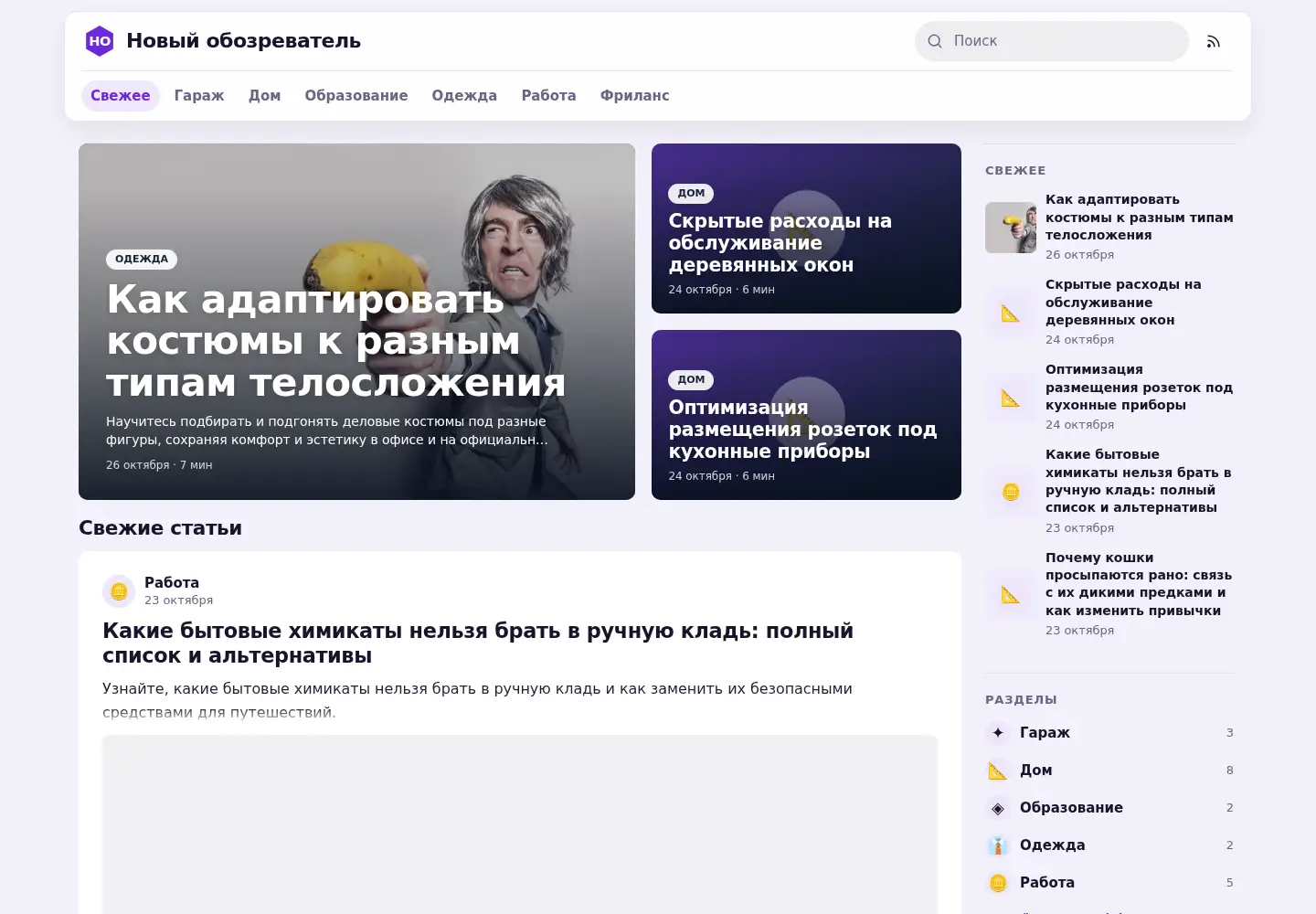The width and height of the screenshot is (1316, 914).
Task: Open the Фриланс tab
Action: coord(635,96)
